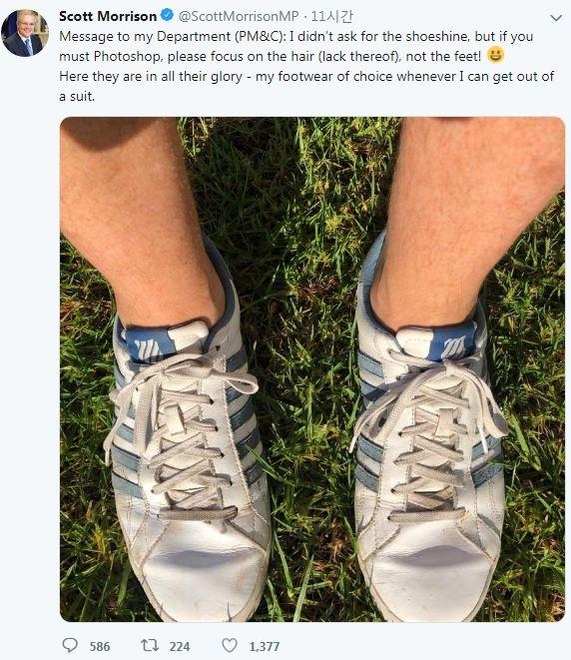Open Scott Morrison's profile avatar
Image resolution: width=571 pixels, height=660 pixels.
pyautogui.click(x=25, y=33)
